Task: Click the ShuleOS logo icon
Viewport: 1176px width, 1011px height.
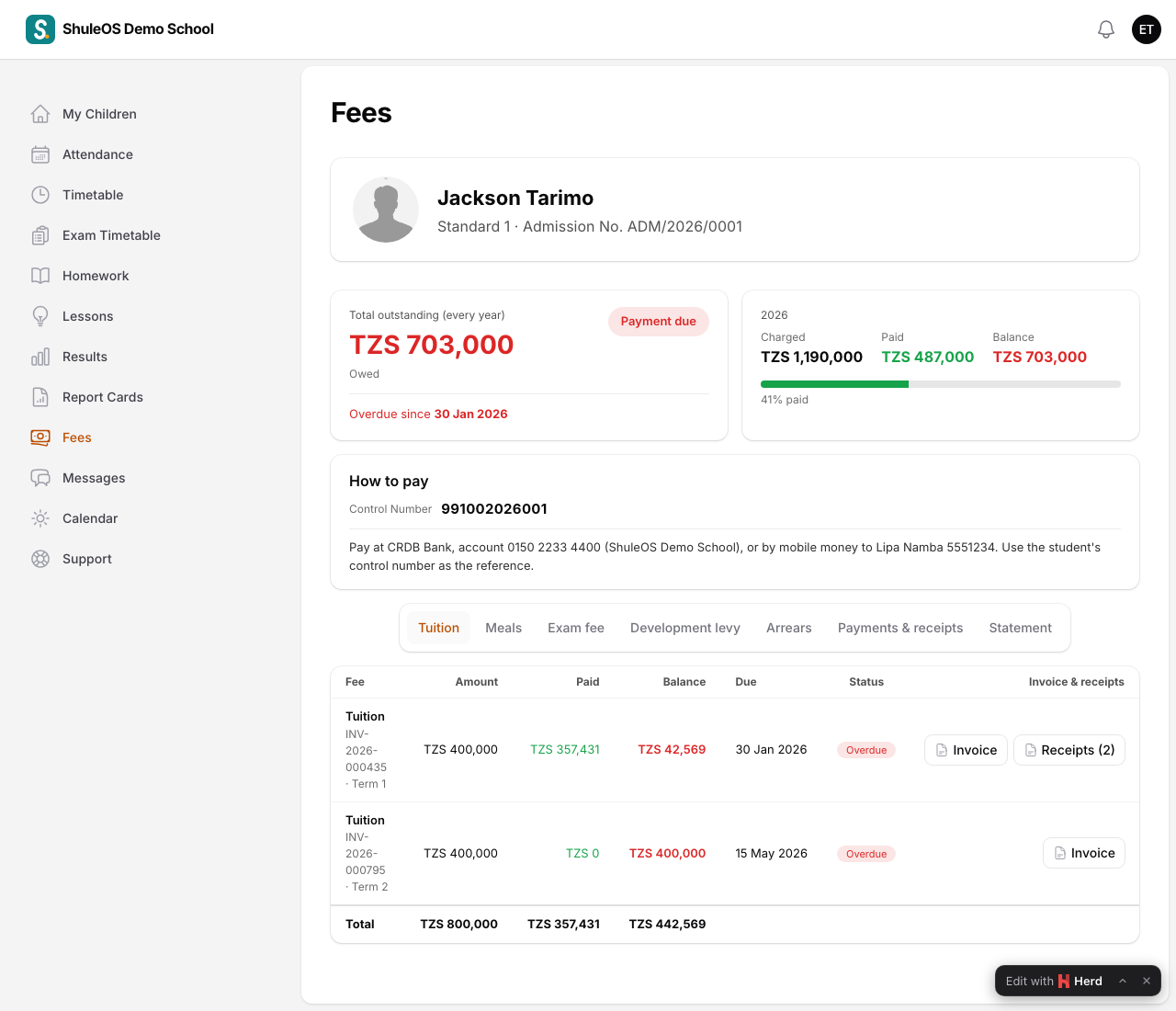Action: [x=40, y=29]
